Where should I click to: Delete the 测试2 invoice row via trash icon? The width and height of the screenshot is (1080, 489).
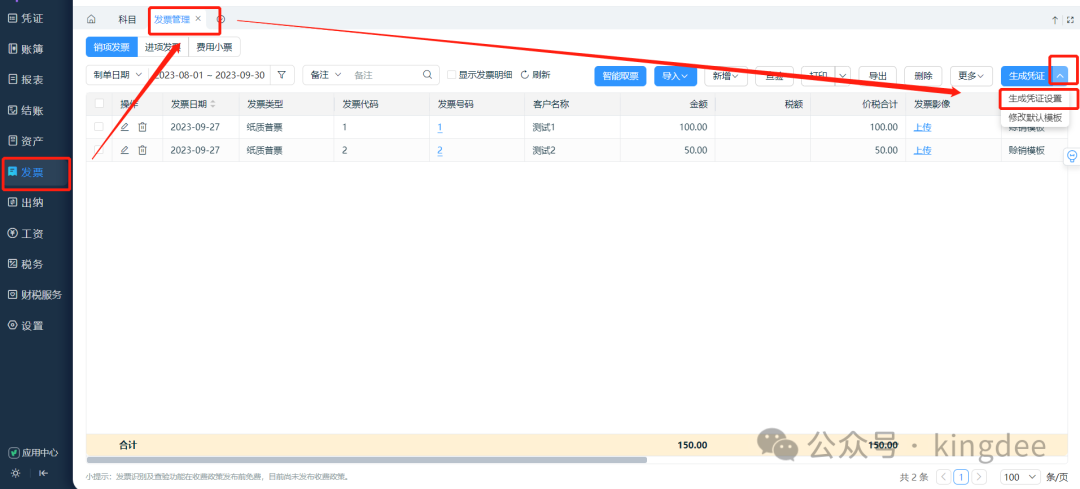click(142, 150)
